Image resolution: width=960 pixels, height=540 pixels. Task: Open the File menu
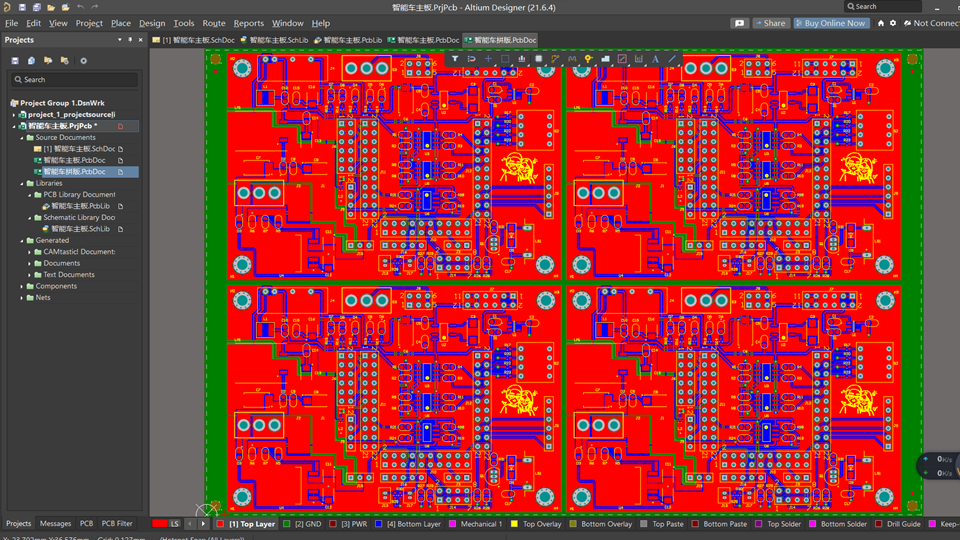pyautogui.click(x=12, y=23)
